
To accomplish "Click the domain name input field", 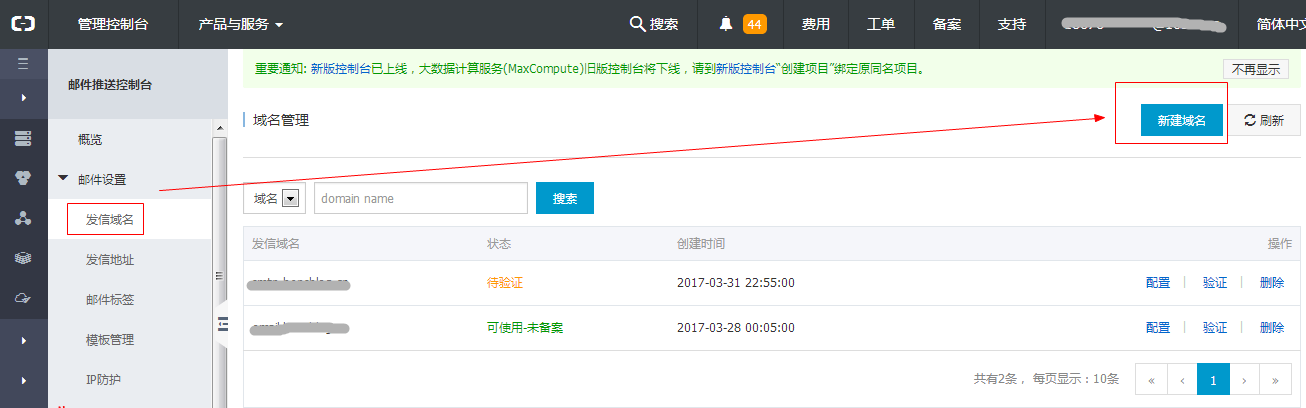I will [421, 198].
